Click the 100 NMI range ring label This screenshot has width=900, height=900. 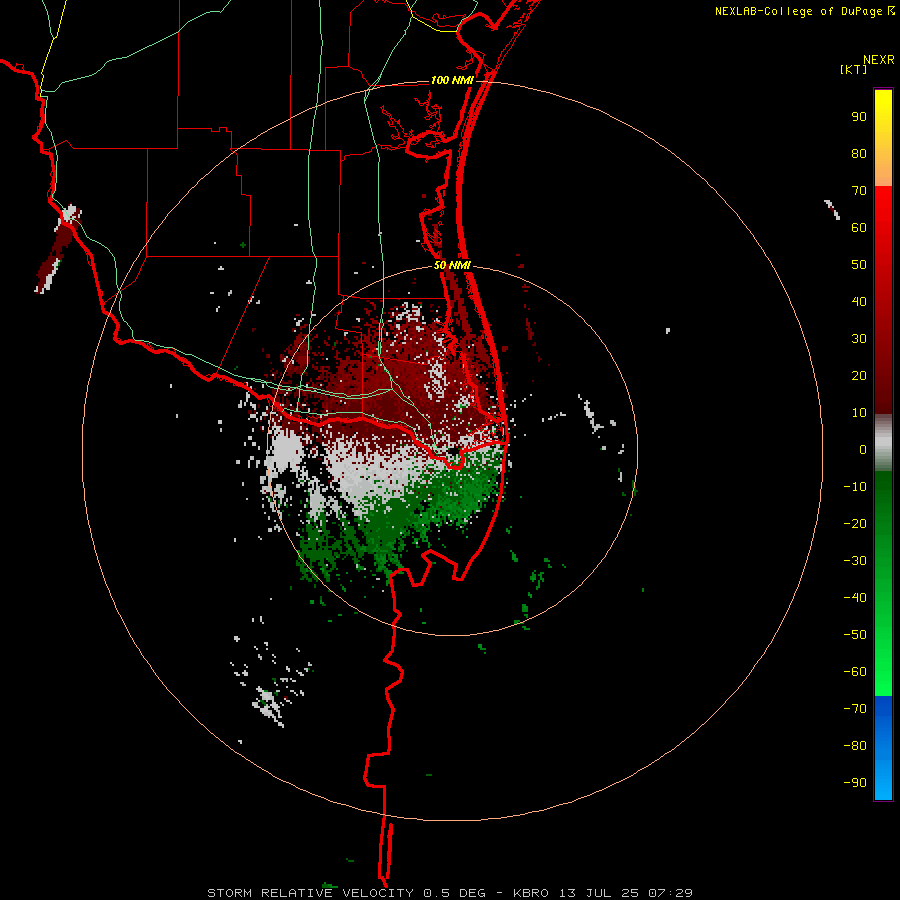(452, 80)
